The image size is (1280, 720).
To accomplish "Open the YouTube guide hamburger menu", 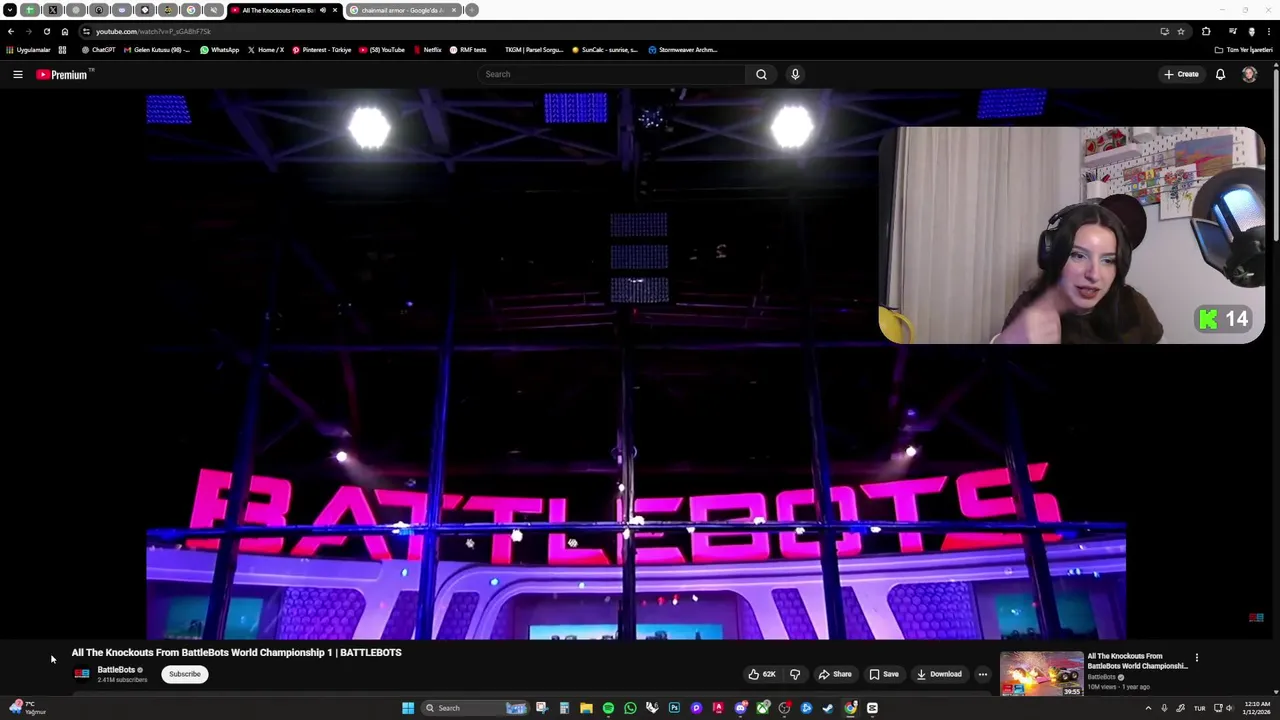I will pyautogui.click(x=17, y=74).
